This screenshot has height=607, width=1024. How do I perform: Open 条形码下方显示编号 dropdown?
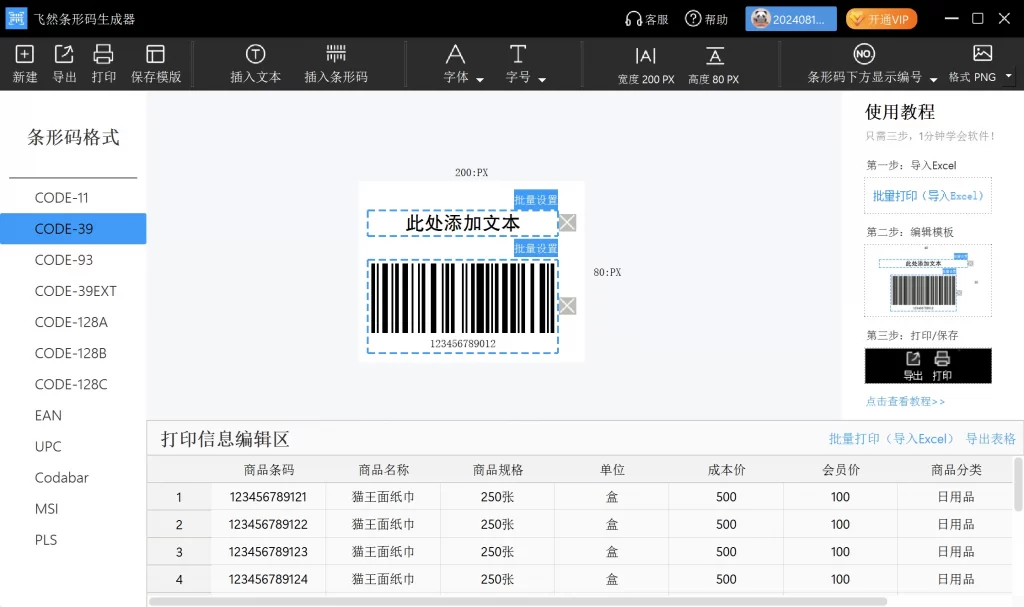tap(933, 79)
